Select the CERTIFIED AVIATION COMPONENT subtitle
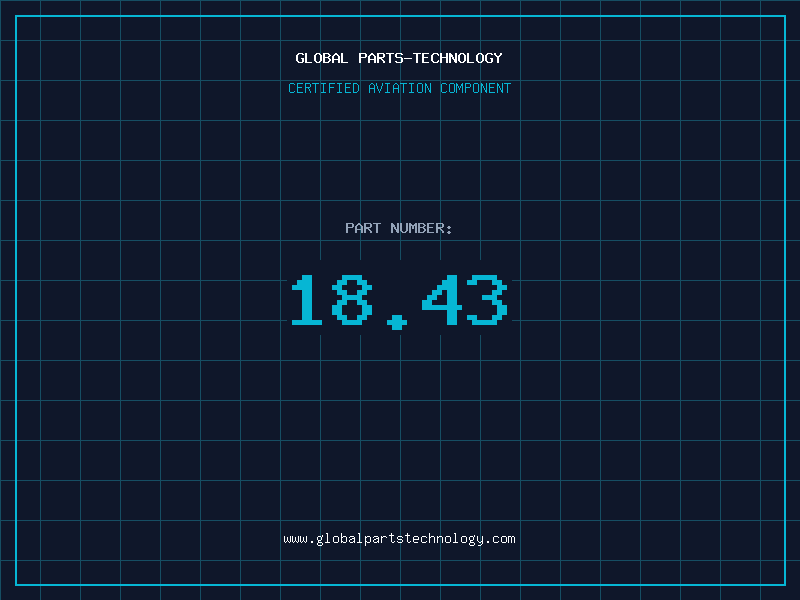Image resolution: width=800 pixels, height=600 pixels. click(x=399, y=88)
